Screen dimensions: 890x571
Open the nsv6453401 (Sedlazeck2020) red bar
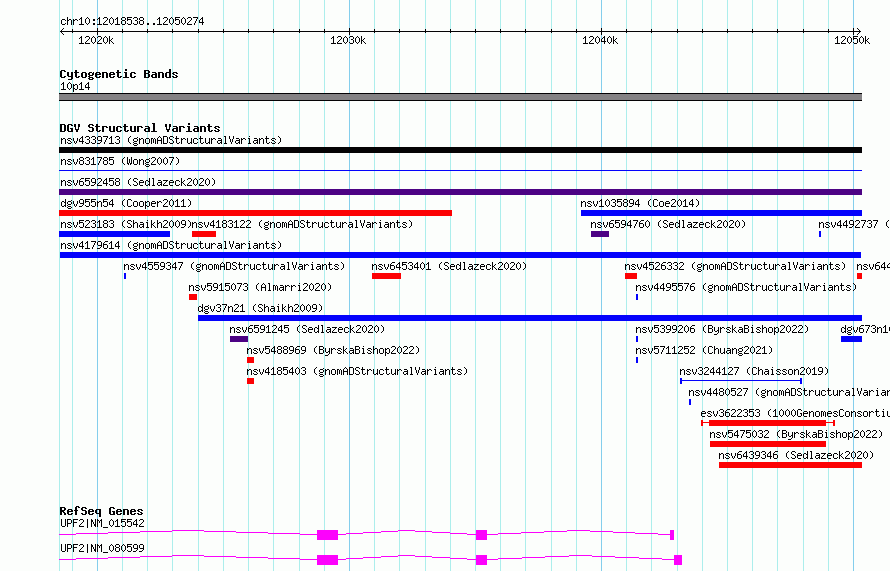click(x=387, y=276)
